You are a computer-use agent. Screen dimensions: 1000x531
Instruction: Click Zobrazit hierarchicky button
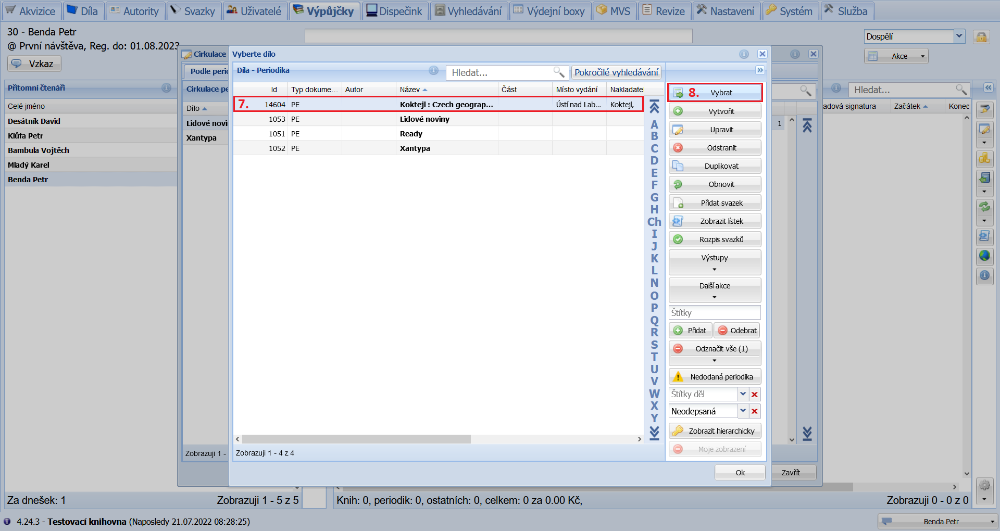(715, 431)
